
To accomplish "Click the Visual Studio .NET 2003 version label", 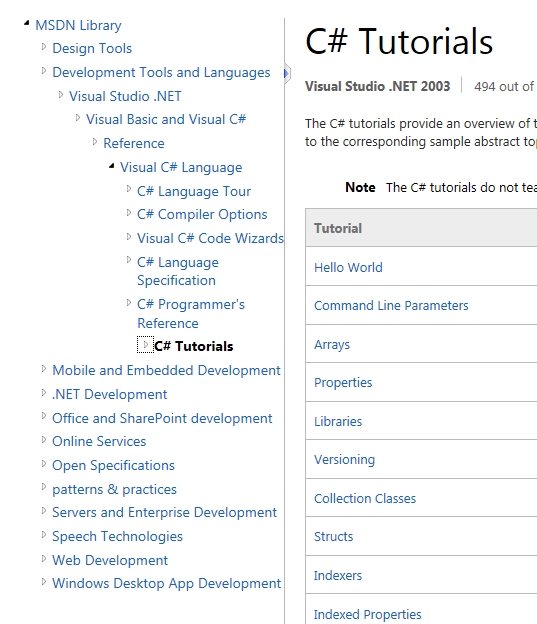I will [378, 86].
